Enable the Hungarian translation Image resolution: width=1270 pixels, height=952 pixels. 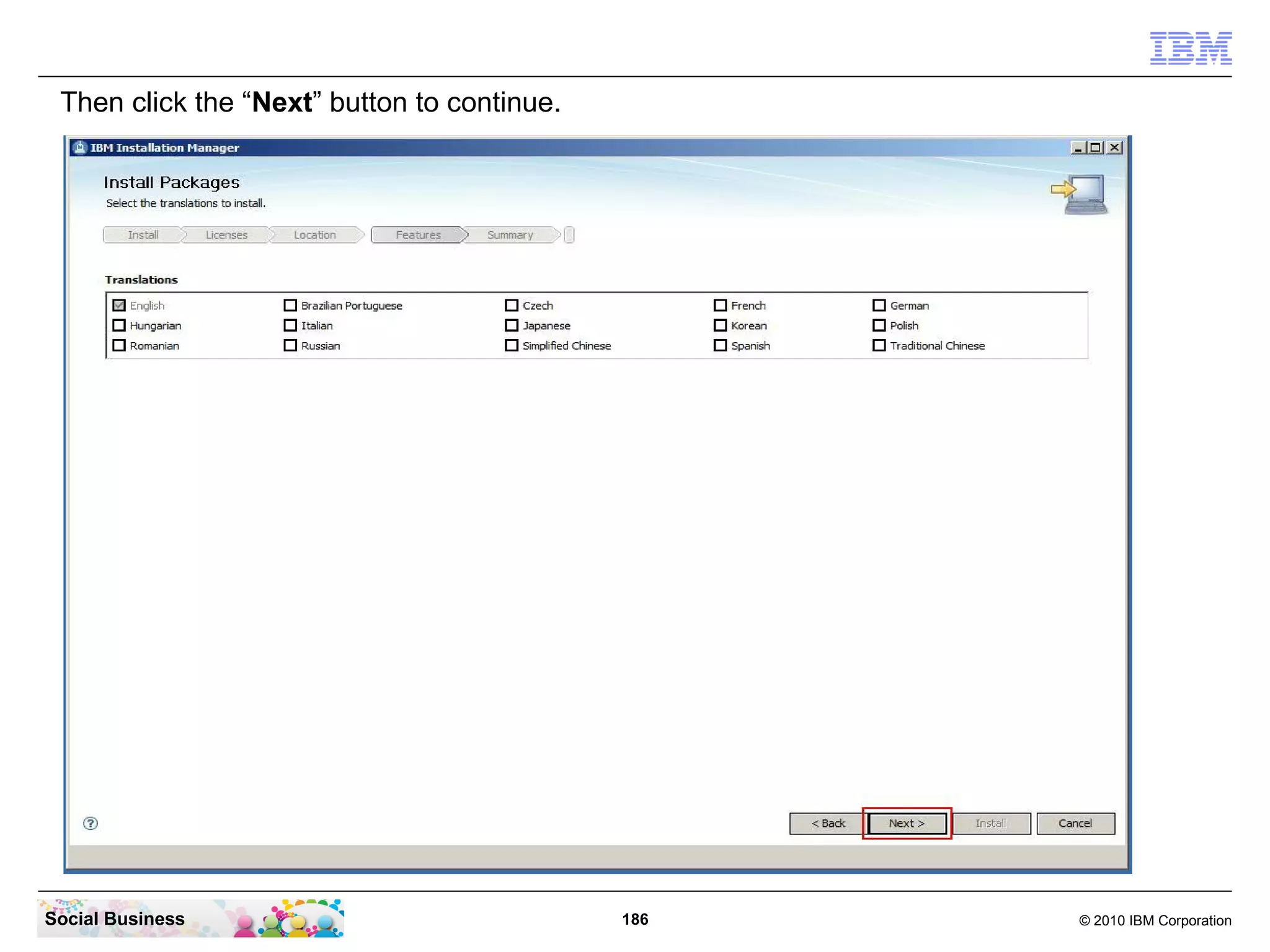click(x=119, y=325)
